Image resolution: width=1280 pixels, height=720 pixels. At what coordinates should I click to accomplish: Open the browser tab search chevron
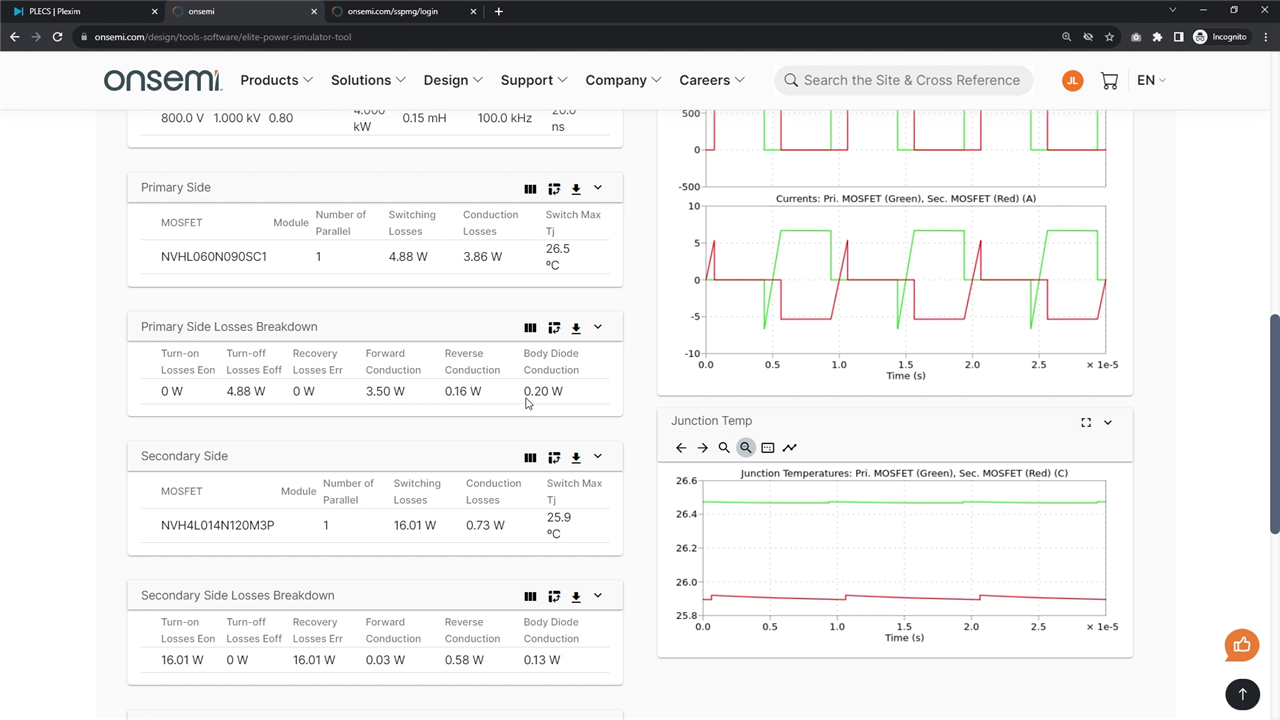(1173, 11)
